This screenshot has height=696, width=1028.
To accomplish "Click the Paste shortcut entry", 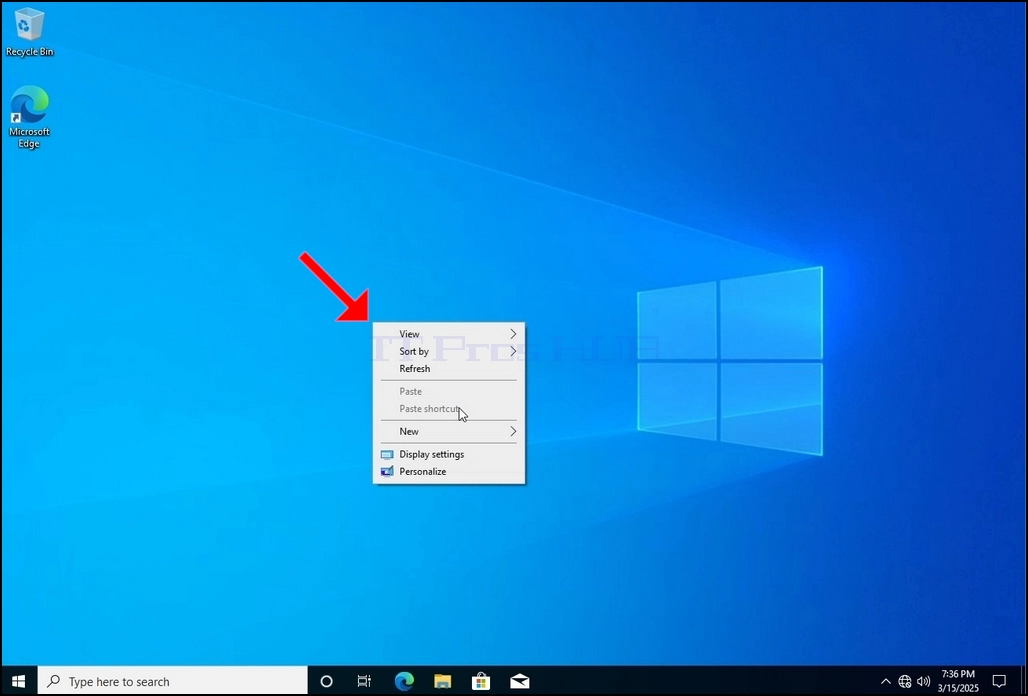I will click(x=449, y=408).
